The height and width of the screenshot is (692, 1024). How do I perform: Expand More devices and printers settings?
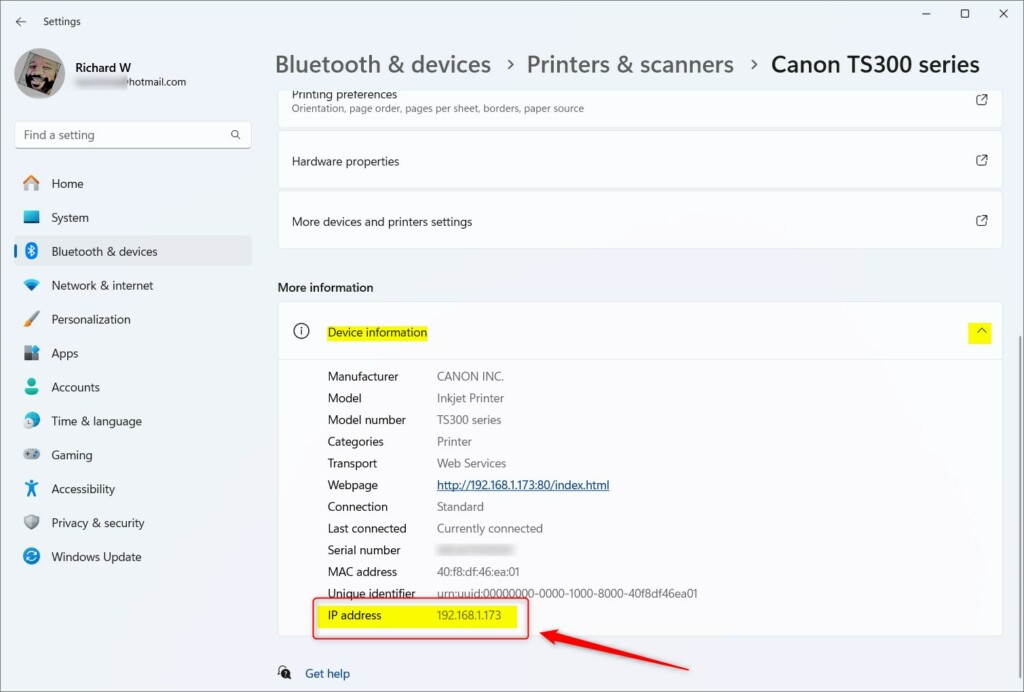coord(981,219)
